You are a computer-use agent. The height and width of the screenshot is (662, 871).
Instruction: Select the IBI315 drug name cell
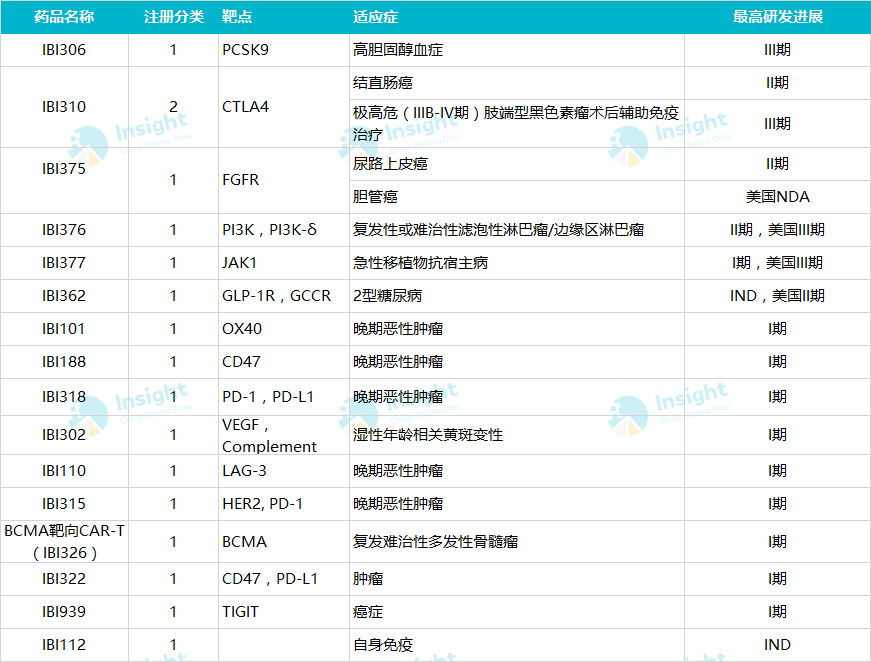pyautogui.click(x=64, y=504)
